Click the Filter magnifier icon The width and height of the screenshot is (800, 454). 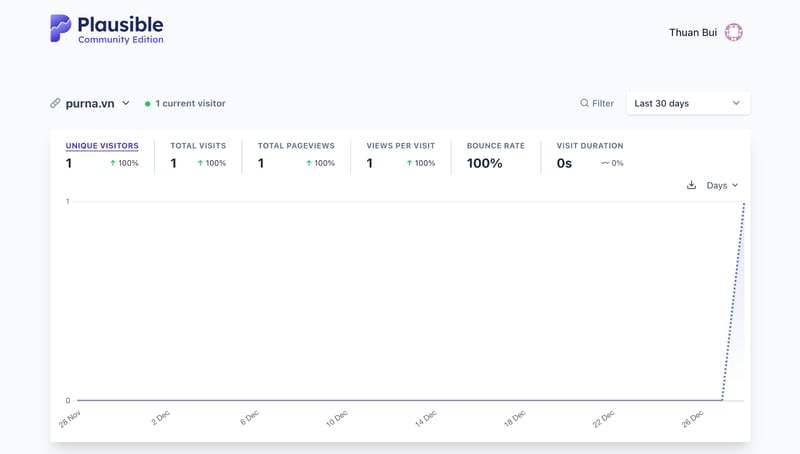point(585,103)
